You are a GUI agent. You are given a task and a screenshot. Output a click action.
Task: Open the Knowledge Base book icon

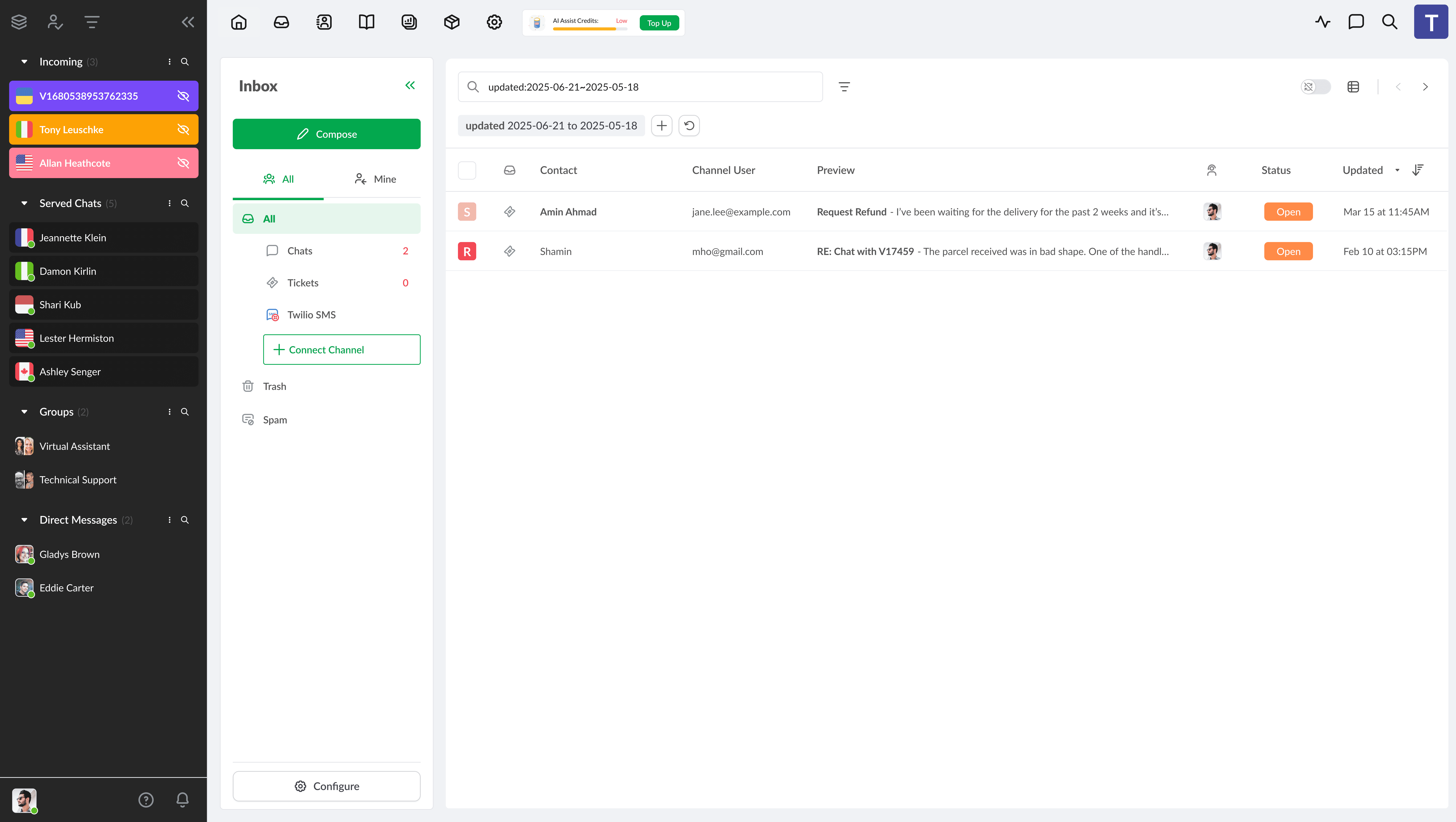click(366, 22)
